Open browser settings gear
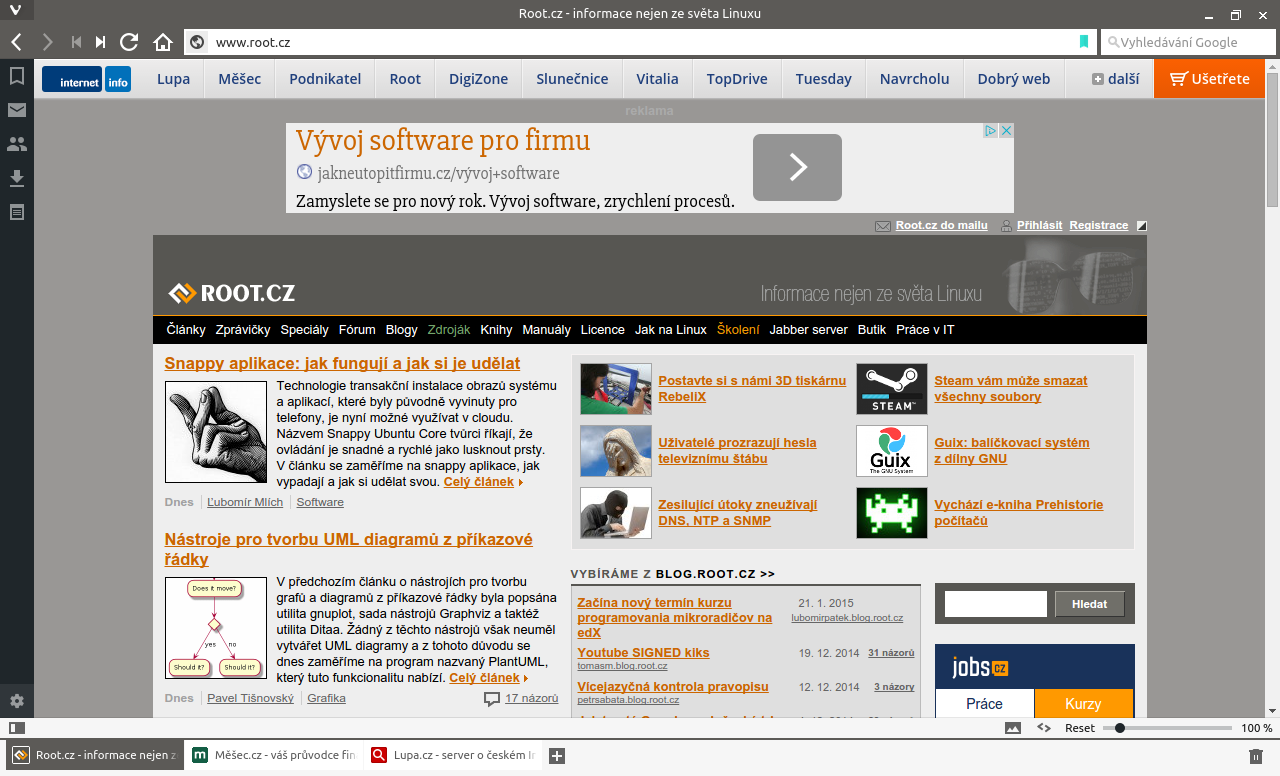1280x776 pixels. coord(16,701)
